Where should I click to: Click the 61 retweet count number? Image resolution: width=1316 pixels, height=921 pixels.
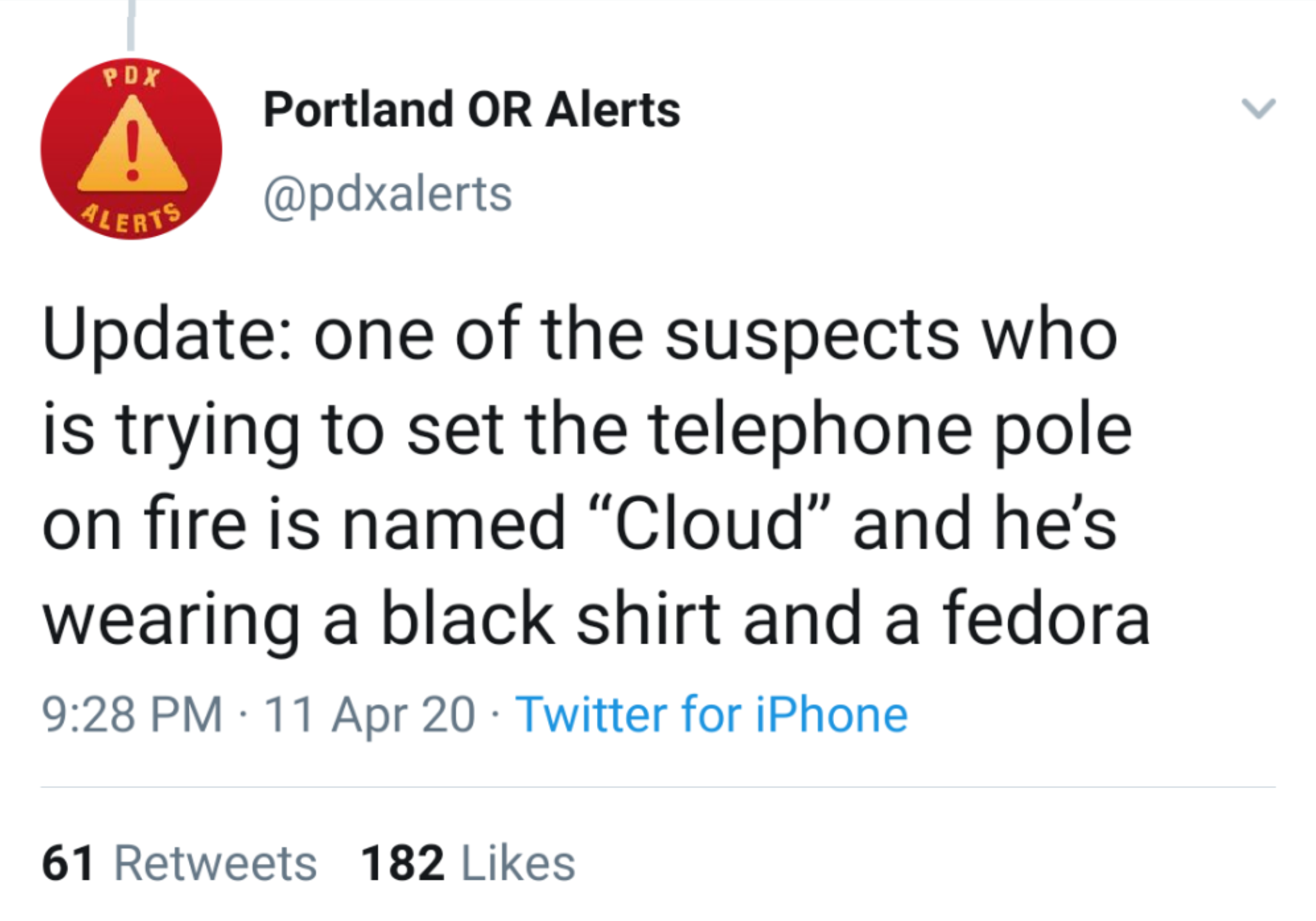[68, 863]
